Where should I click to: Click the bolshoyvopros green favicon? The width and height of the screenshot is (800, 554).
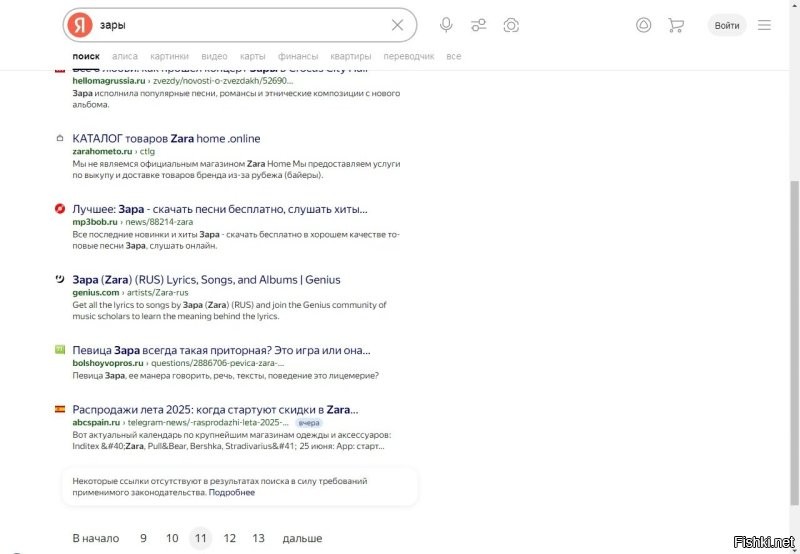[x=60, y=349]
